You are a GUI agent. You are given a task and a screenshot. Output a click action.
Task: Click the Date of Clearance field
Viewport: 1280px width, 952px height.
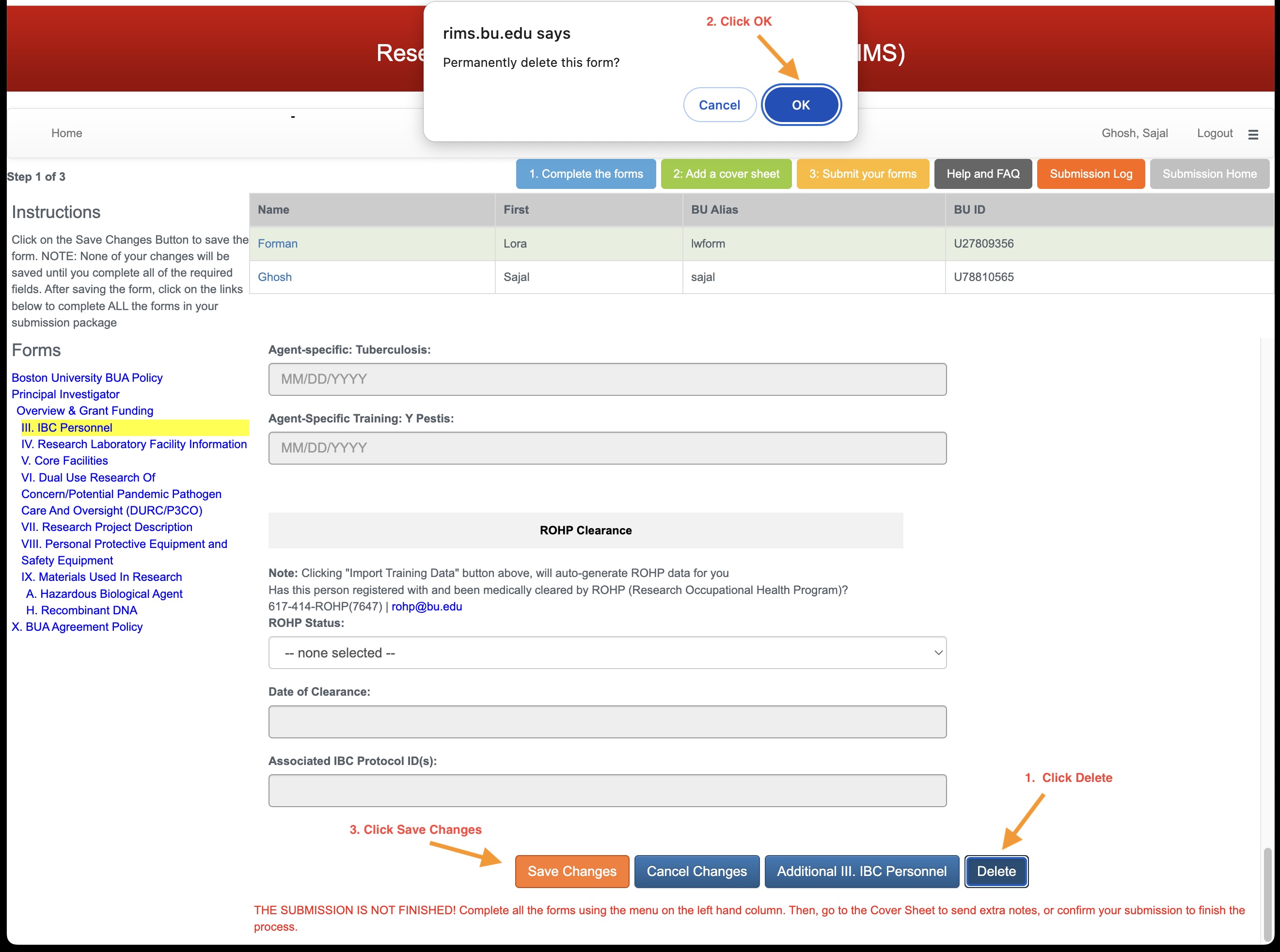(x=607, y=722)
